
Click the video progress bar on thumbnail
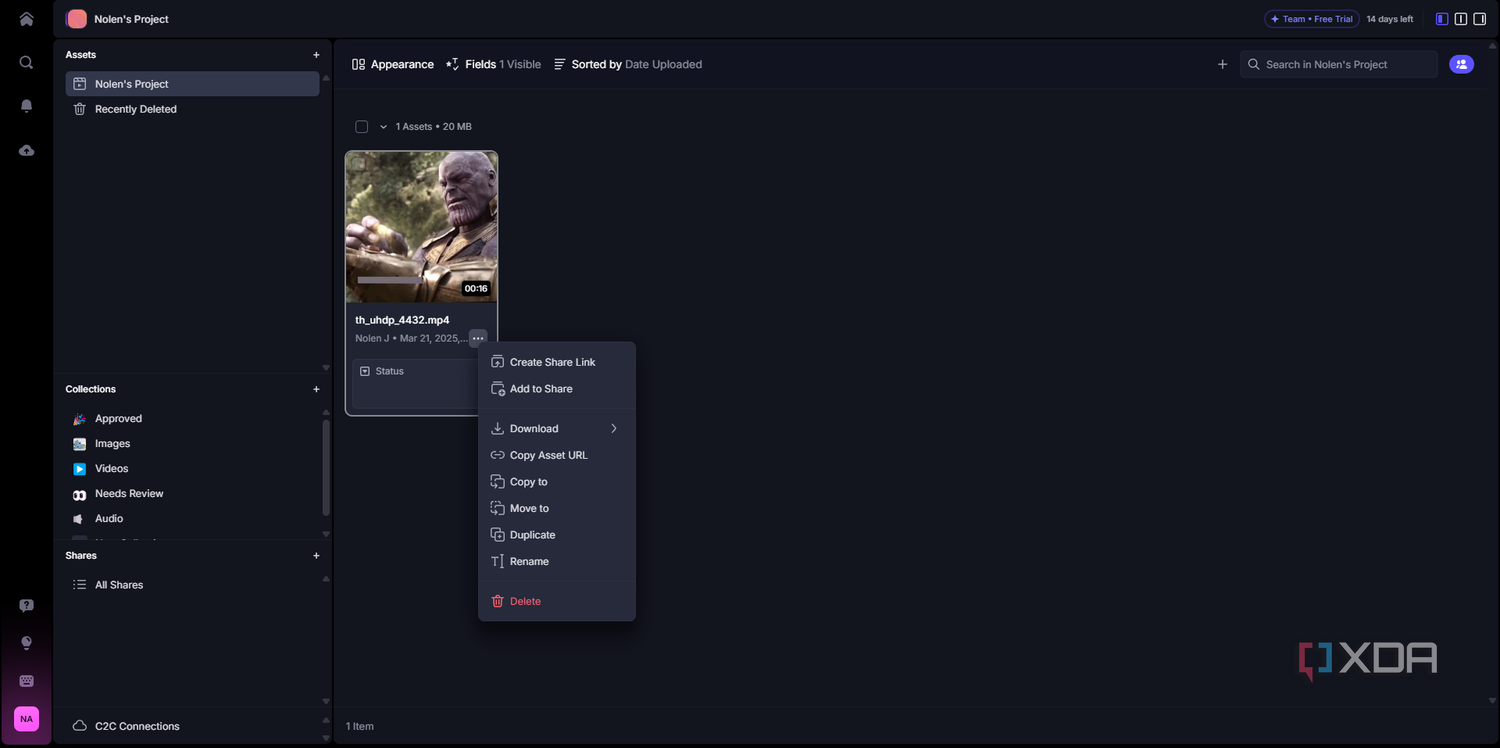(x=390, y=280)
